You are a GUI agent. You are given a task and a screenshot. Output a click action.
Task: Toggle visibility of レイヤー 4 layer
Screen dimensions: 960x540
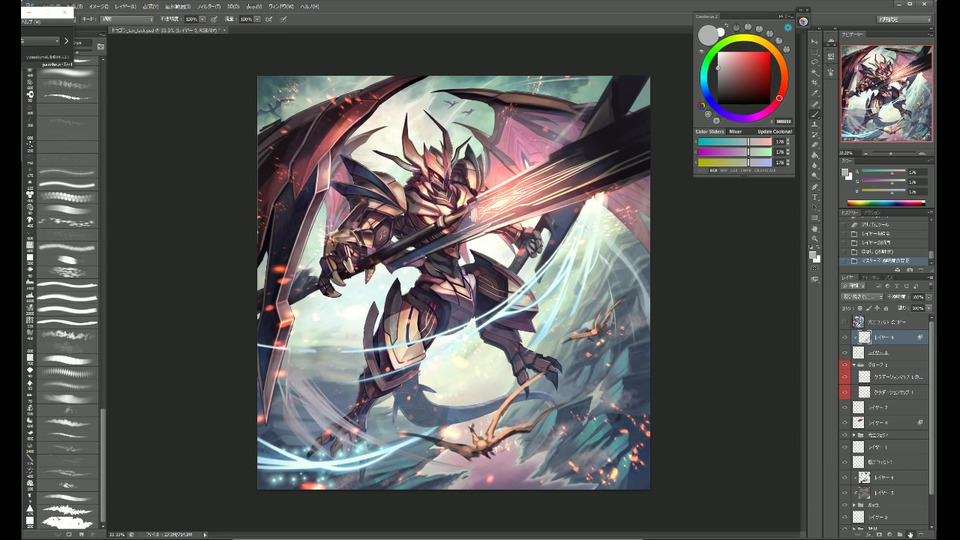coord(845,423)
